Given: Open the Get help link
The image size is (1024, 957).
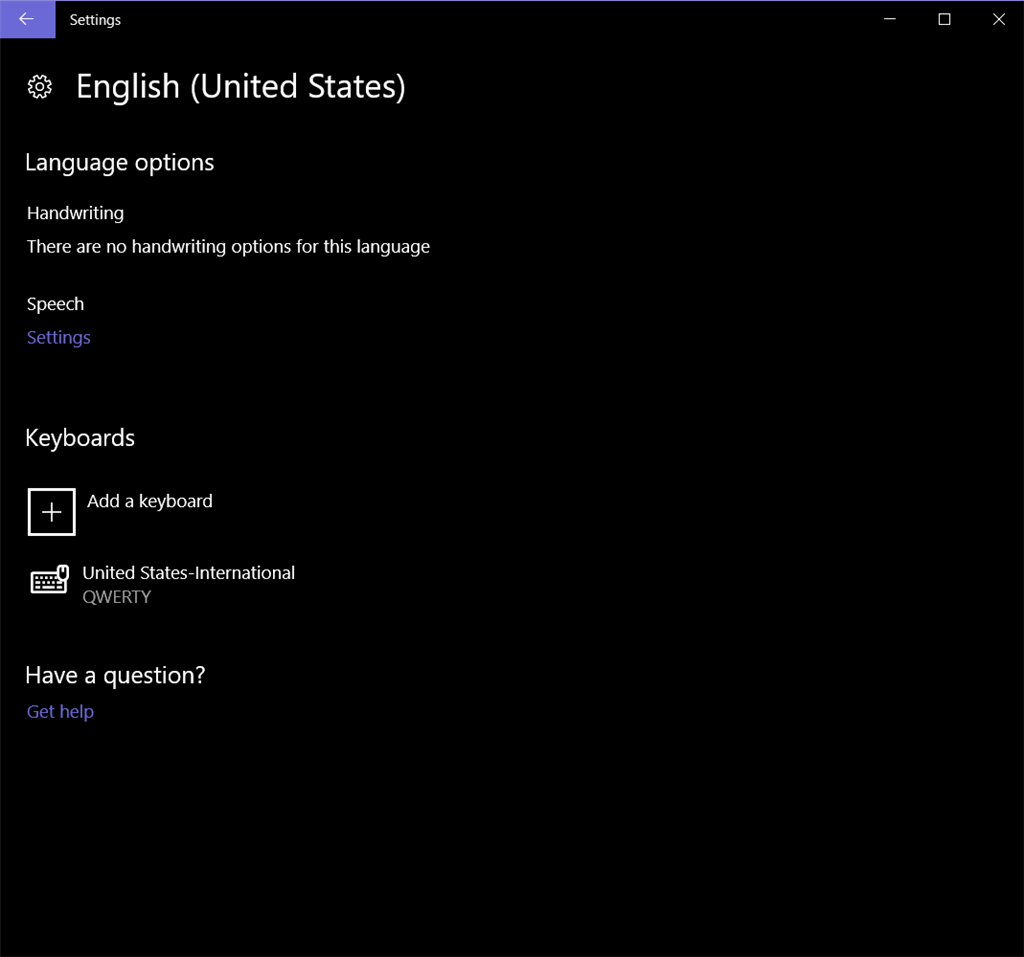Looking at the screenshot, I should (x=60, y=711).
